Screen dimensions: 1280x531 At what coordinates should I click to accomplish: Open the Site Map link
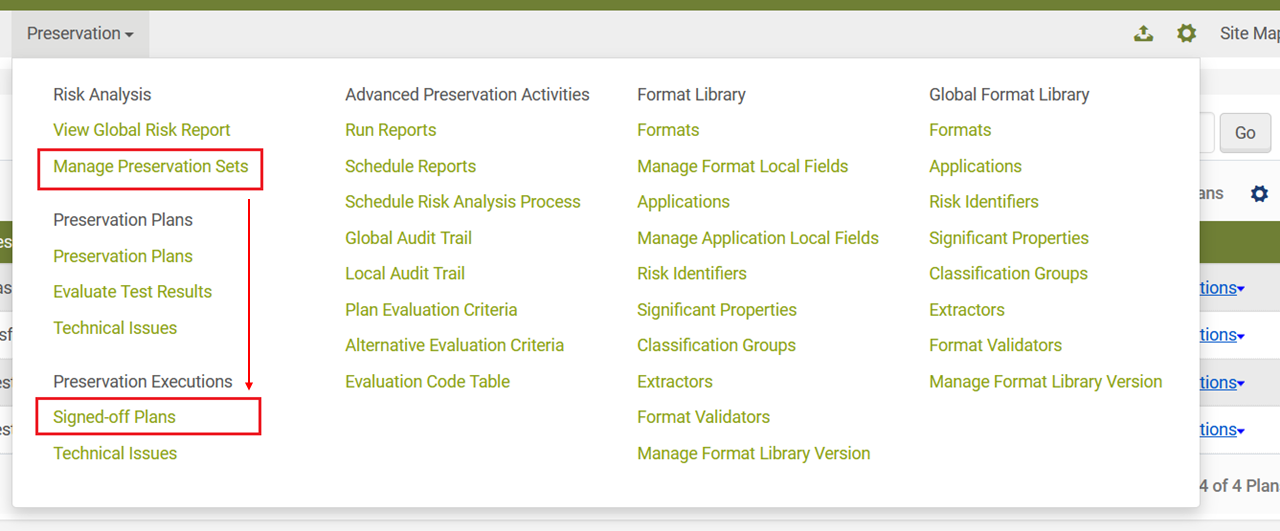tap(1248, 34)
